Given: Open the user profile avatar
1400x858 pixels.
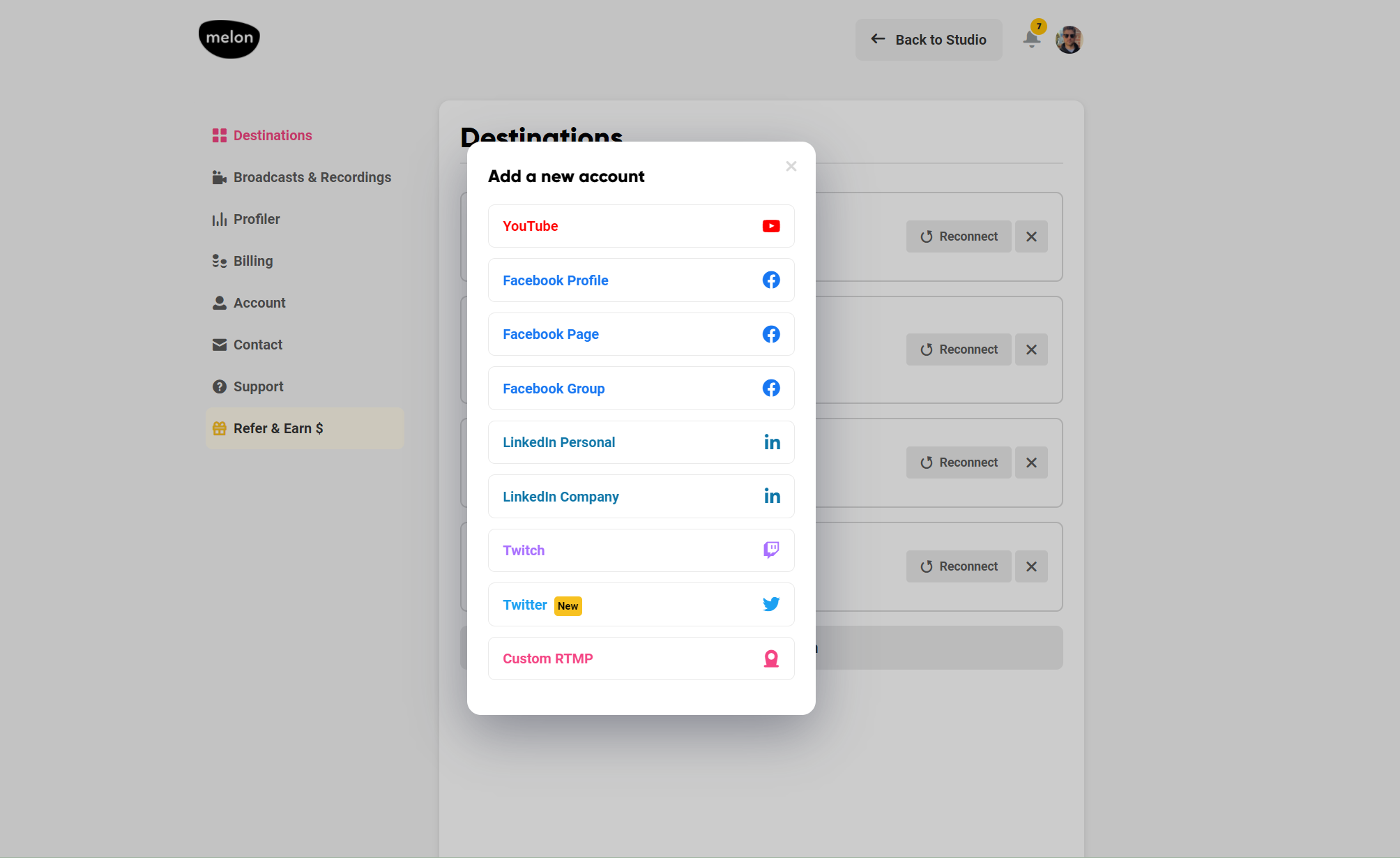Looking at the screenshot, I should (1069, 40).
